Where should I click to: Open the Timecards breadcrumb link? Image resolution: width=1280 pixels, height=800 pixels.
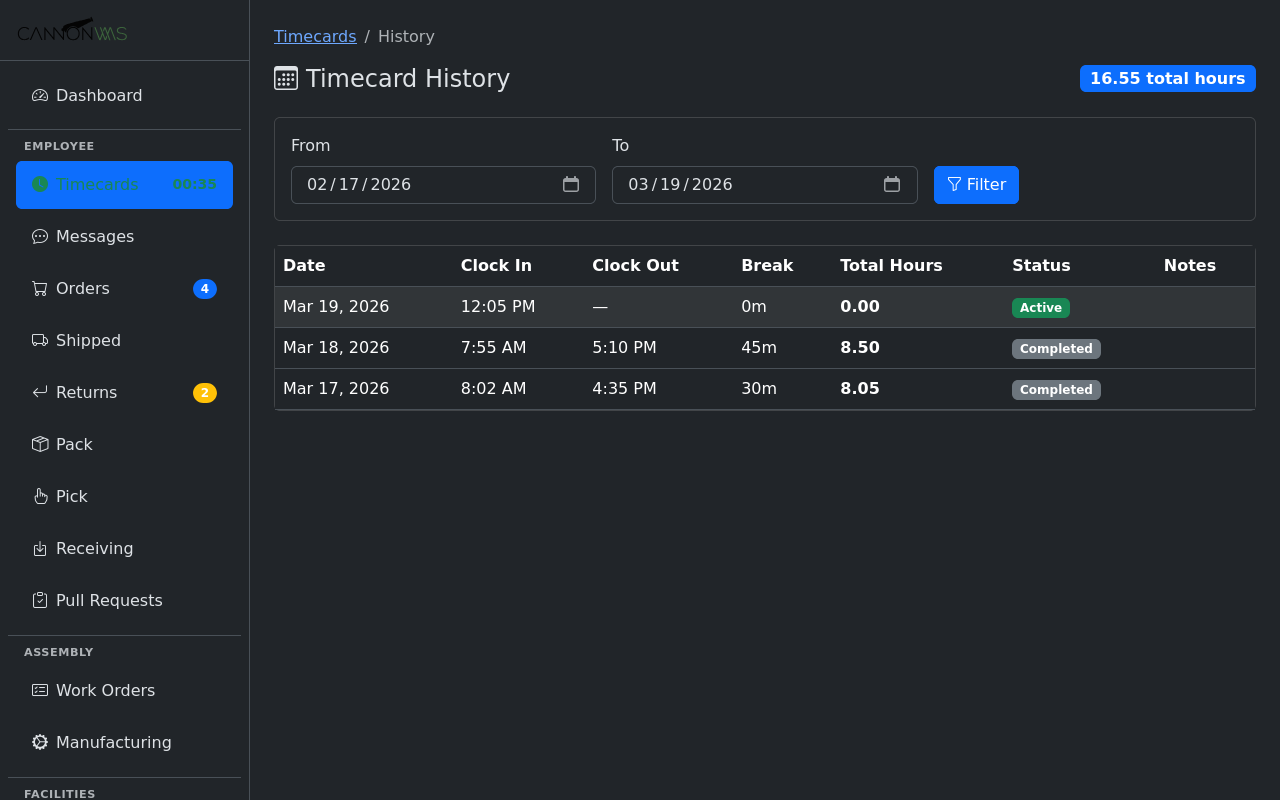pos(315,36)
